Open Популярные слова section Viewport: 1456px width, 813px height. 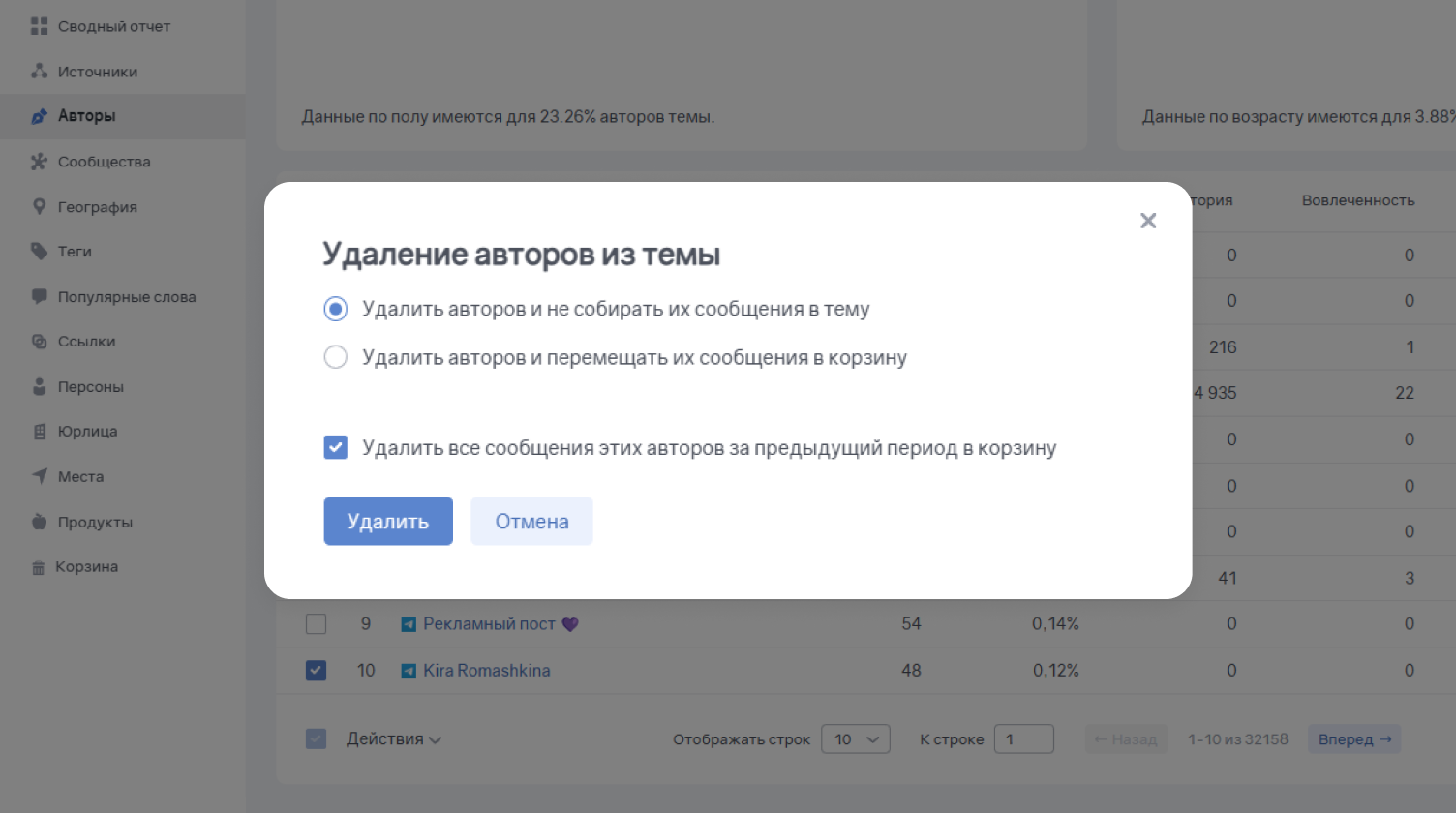[127, 297]
